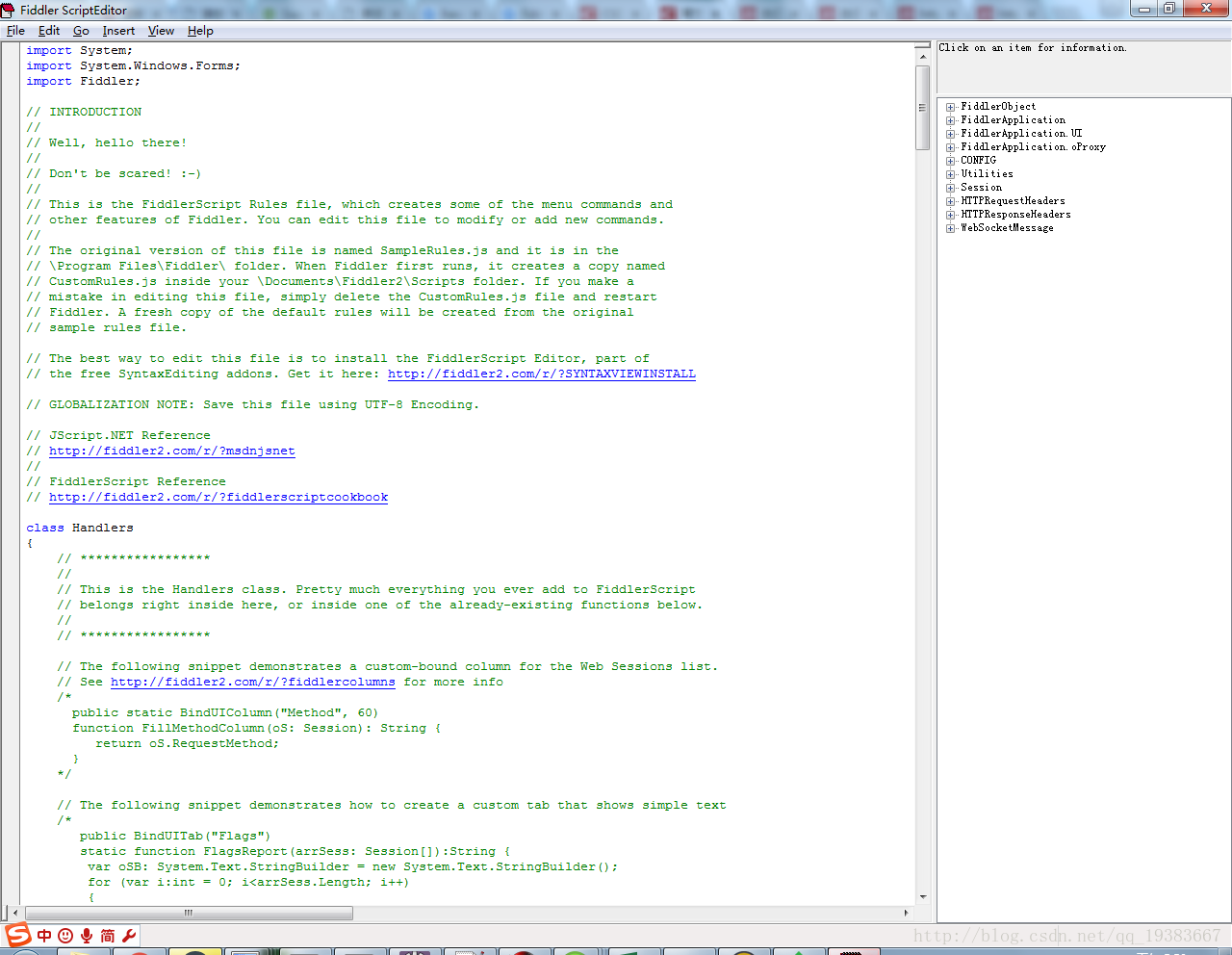Minimize the ScriptEditor window

tap(1143, 9)
